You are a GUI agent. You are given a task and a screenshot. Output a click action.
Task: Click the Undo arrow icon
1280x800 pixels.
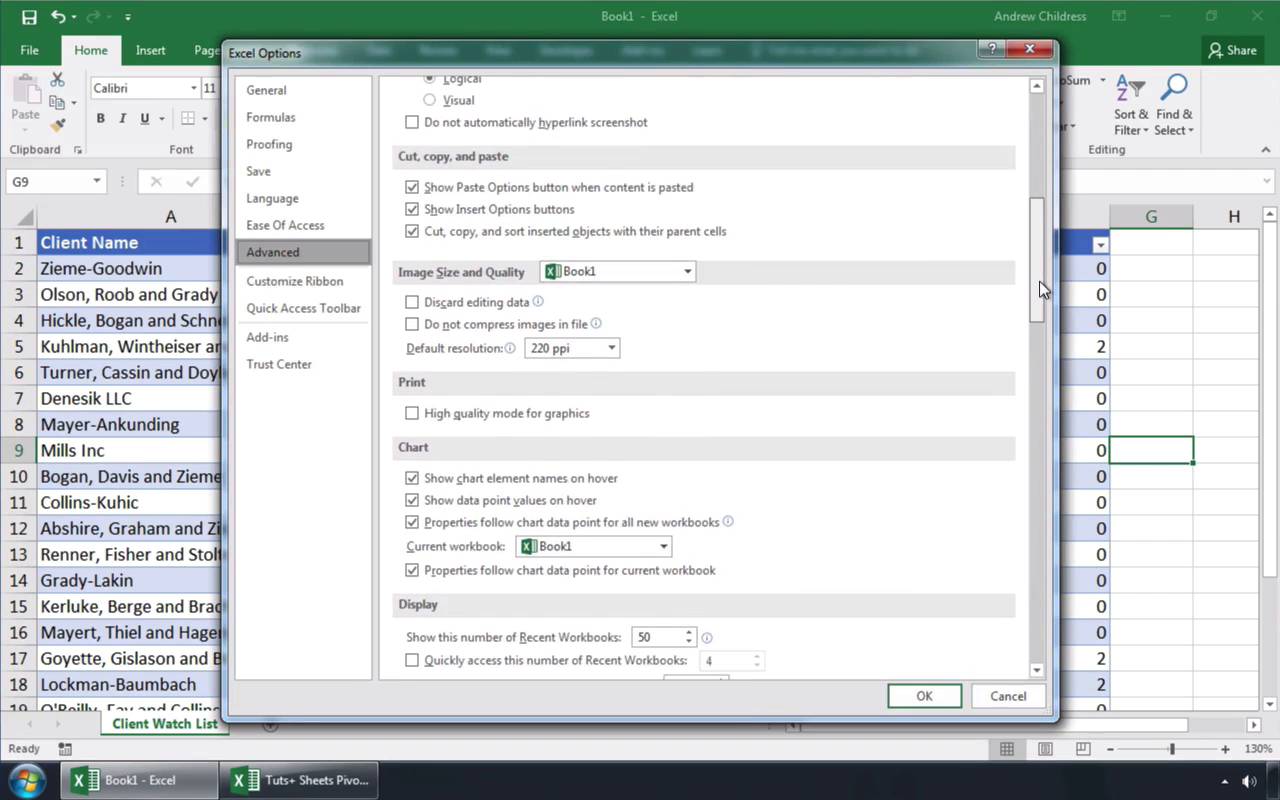click(x=58, y=17)
